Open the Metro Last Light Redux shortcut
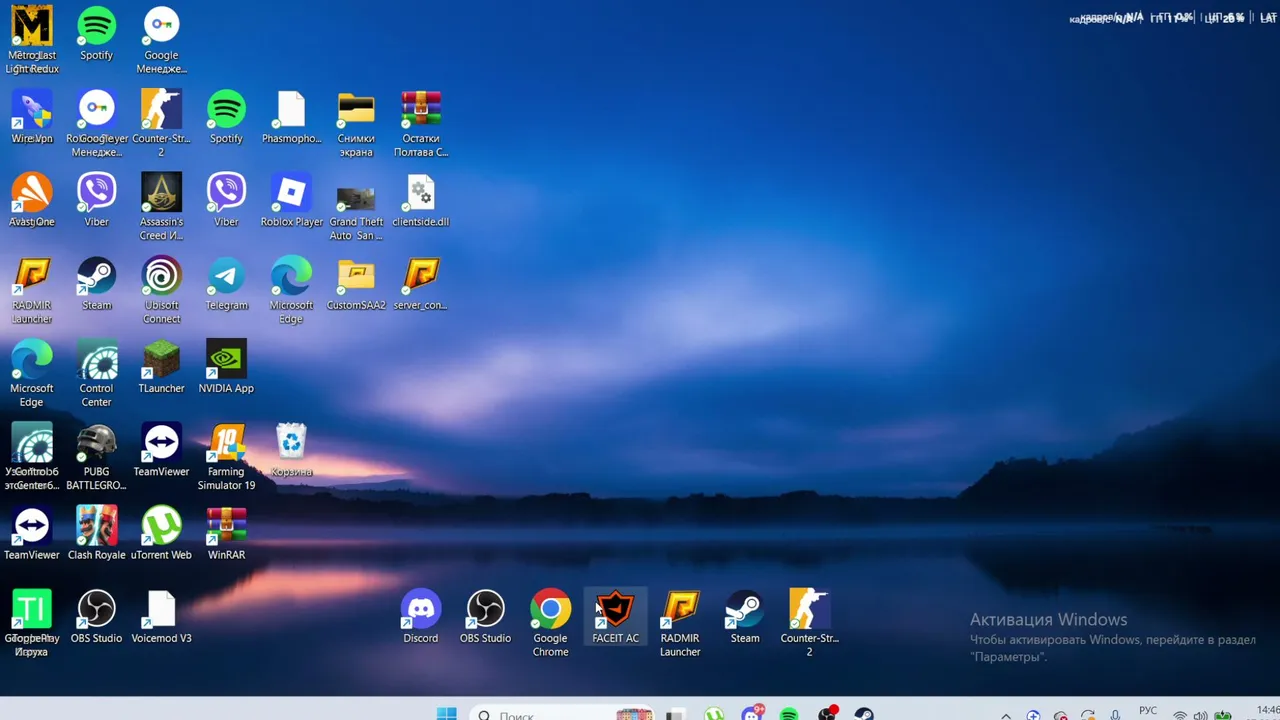Image resolution: width=1280 pixels, height=720 pixels. point(32,40)
